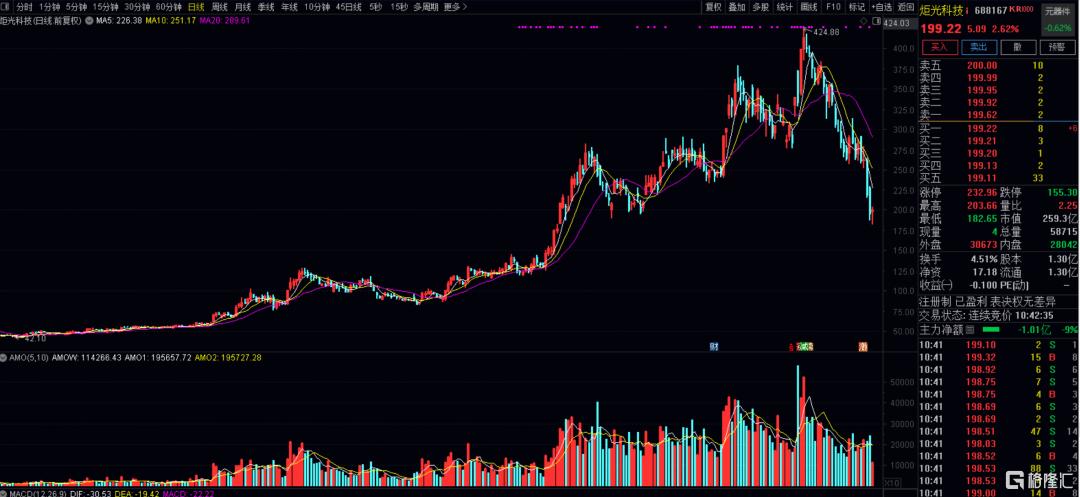This screenshot has width=1080, height=497.
Task: Click the panel layout icon before 分时
Action: (x=6, y=7)
